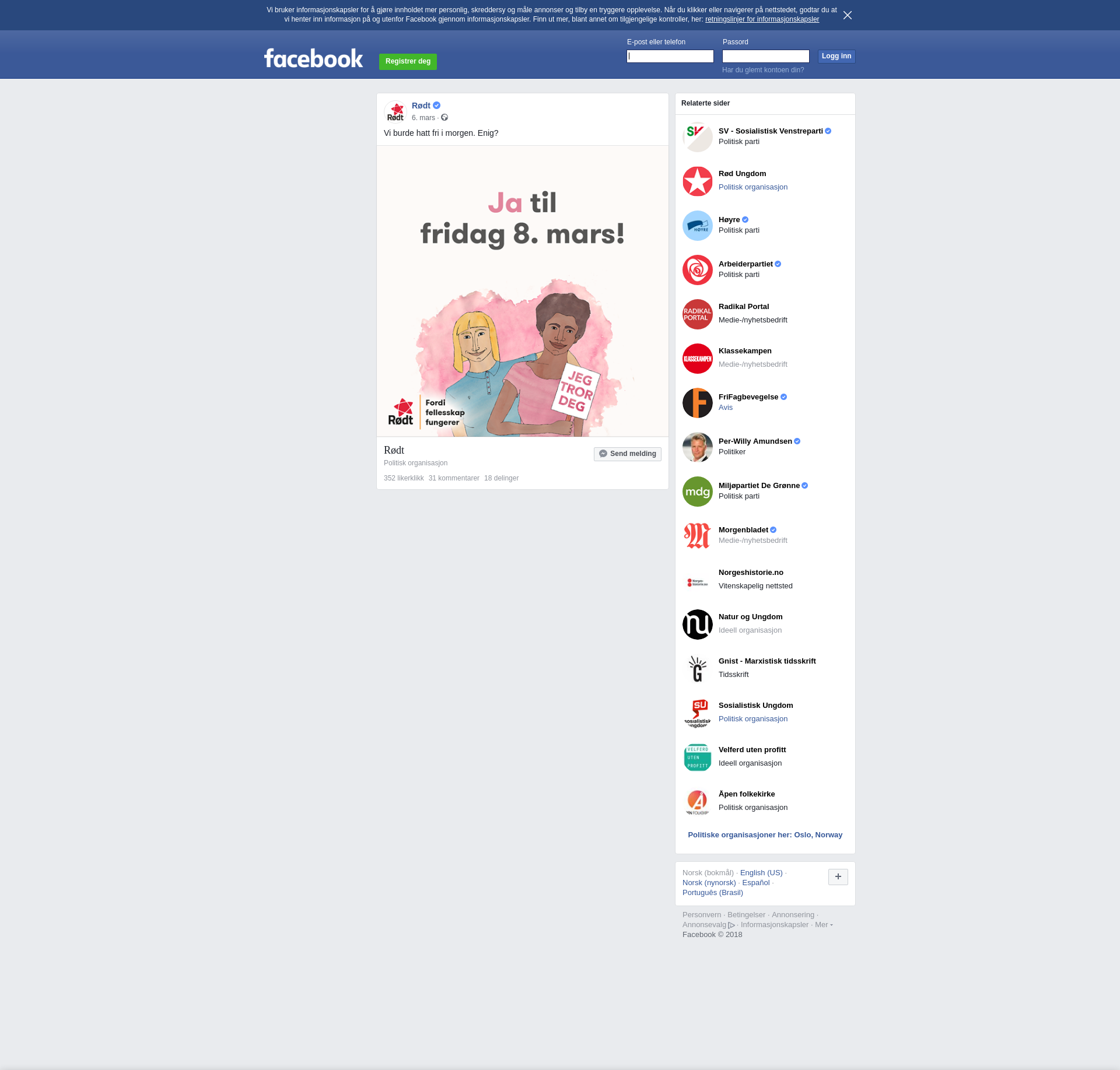
Task: Open Rød Ungdom star logo
Action: point(698,181)
